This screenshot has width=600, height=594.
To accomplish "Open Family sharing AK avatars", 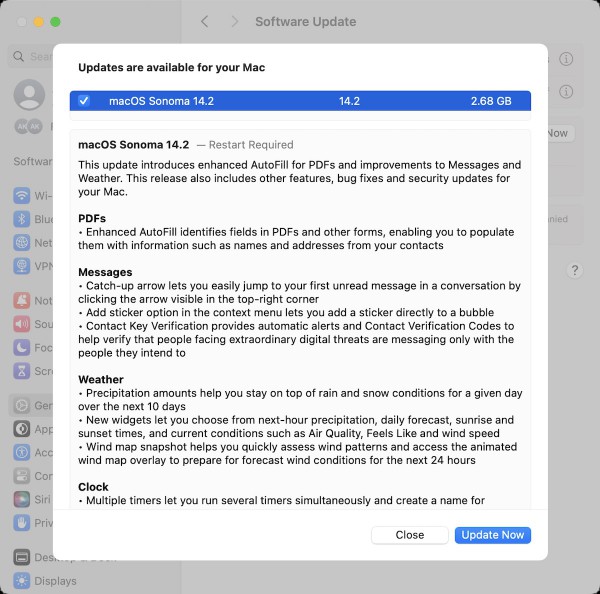I will [x=28, y=126].
